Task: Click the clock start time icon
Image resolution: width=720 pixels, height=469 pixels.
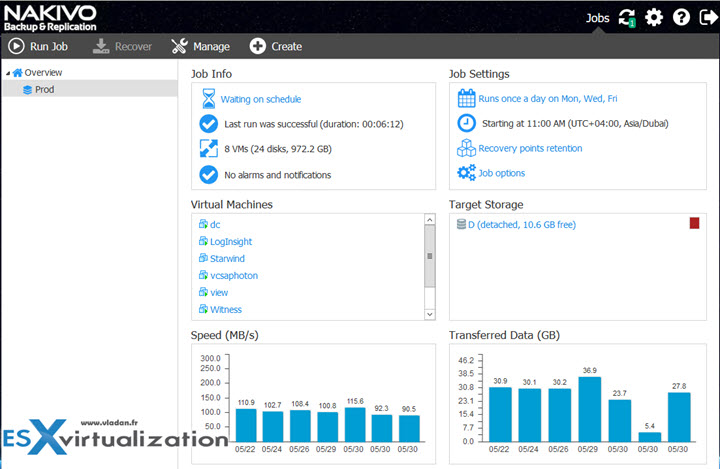Action: point(467,123)
